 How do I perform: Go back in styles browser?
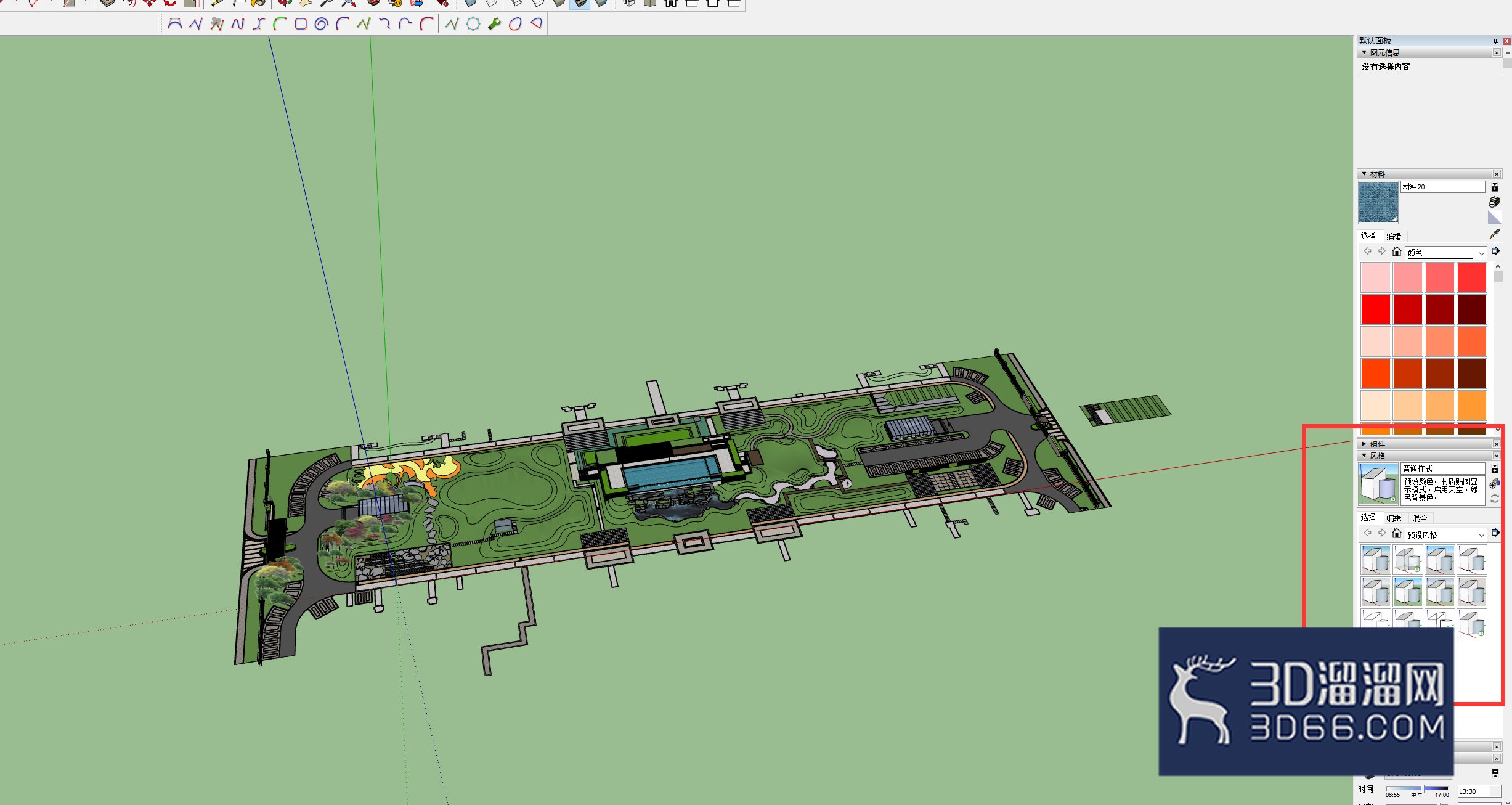tap(1367, 533)
